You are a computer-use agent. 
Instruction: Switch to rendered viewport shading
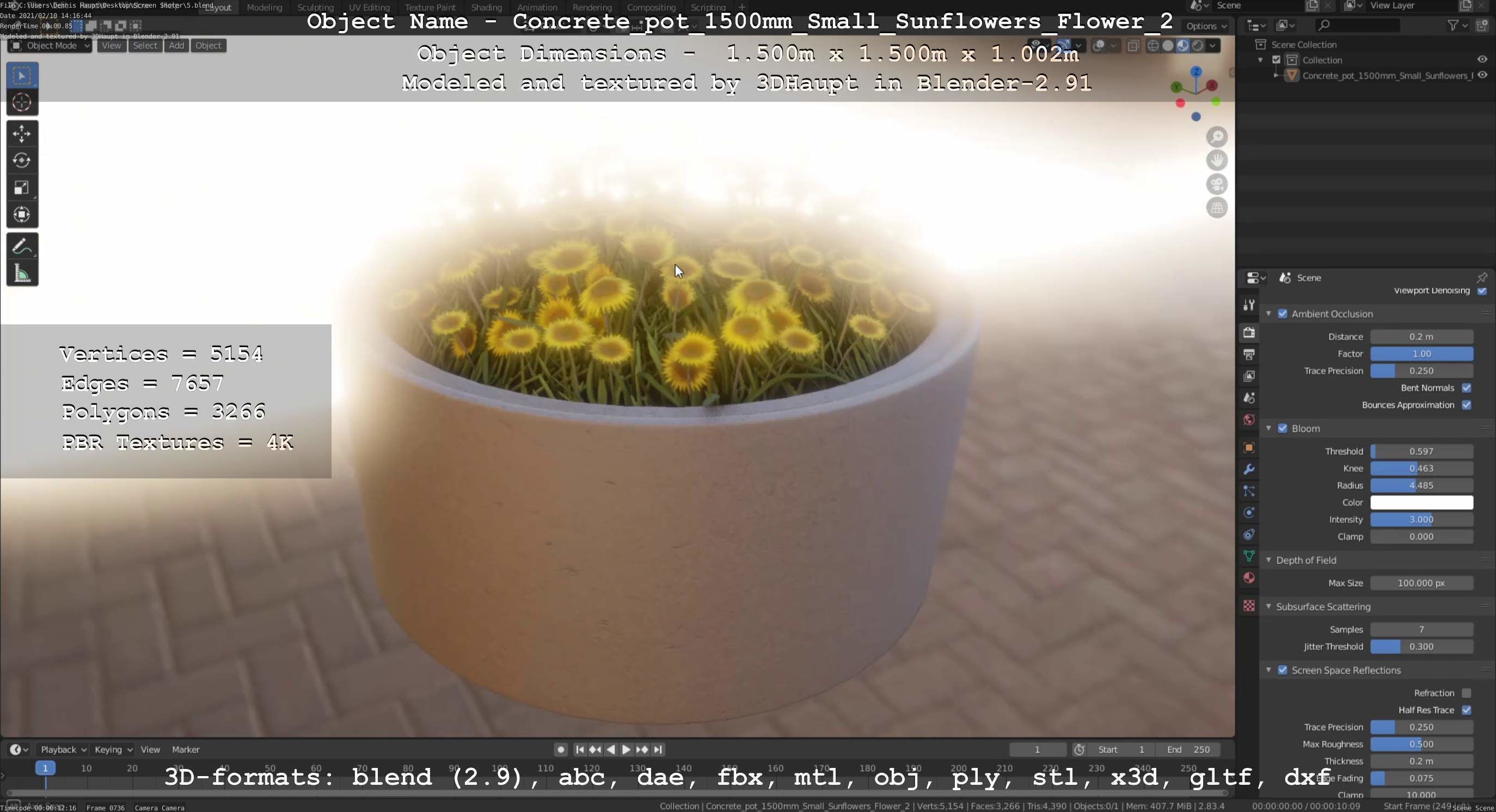pyautogui.click(x=1198, y=46)
